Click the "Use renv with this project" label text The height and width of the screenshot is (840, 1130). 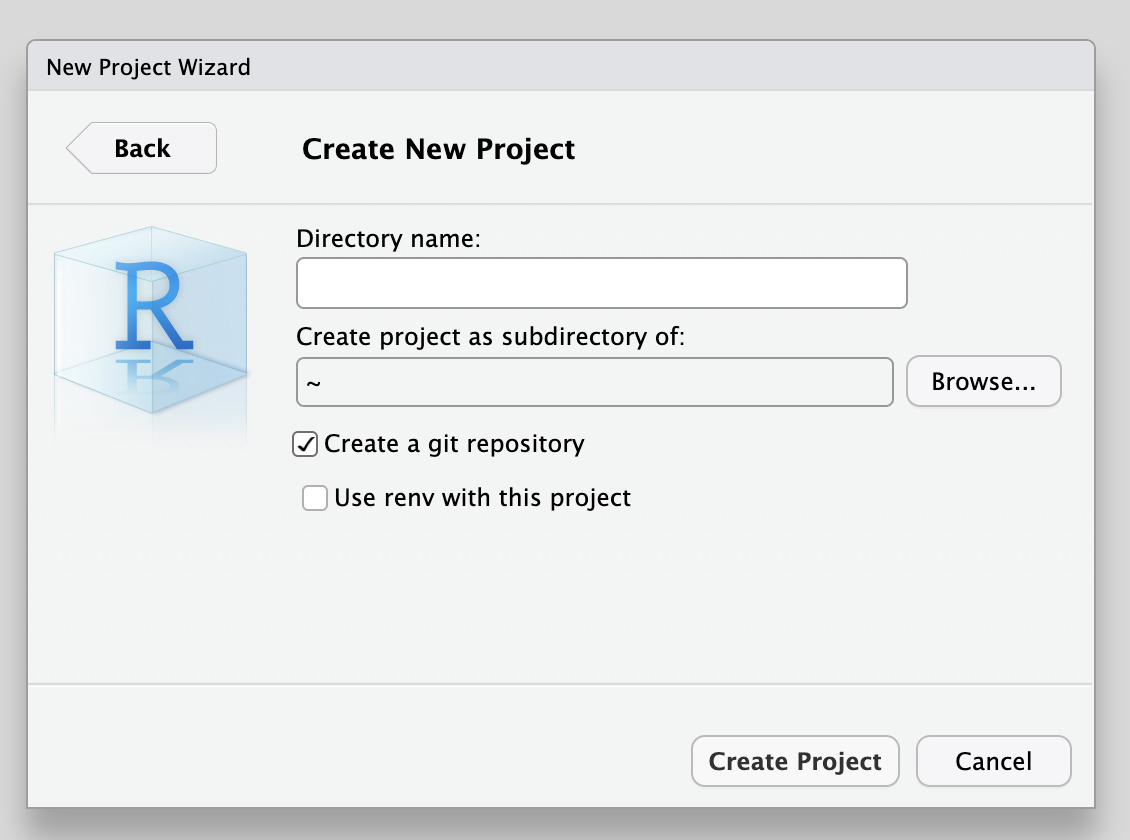(482, 498)
